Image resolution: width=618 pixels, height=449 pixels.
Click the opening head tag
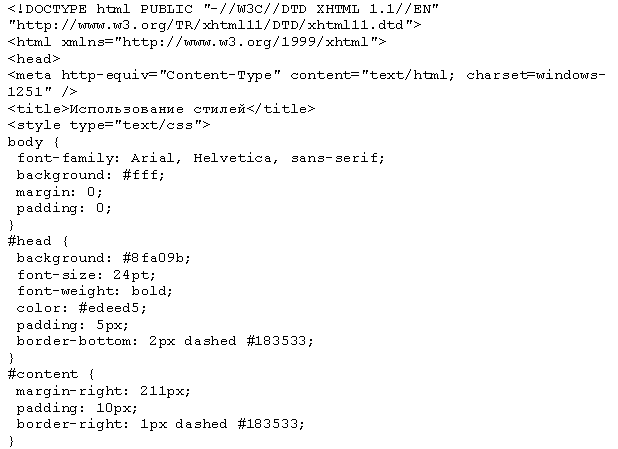[x=34, y=59]
